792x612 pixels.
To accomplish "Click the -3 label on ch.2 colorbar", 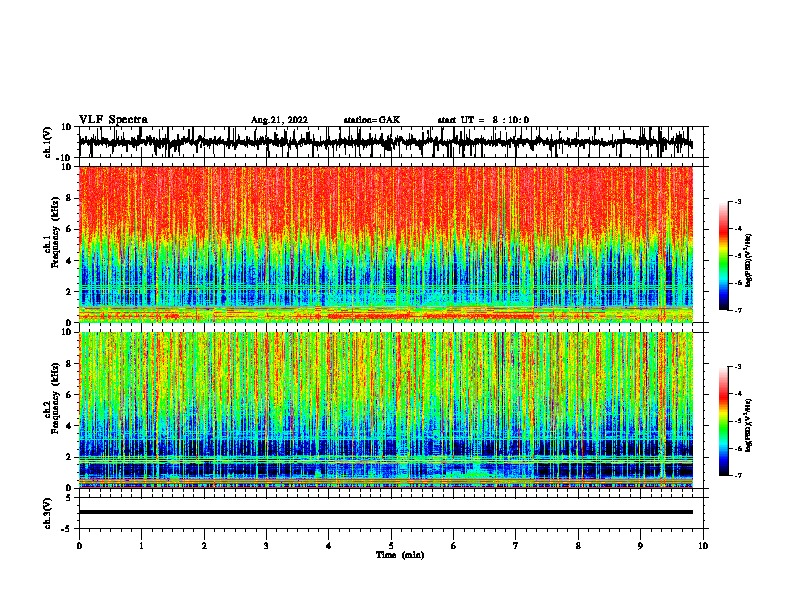I will point(738,367).
